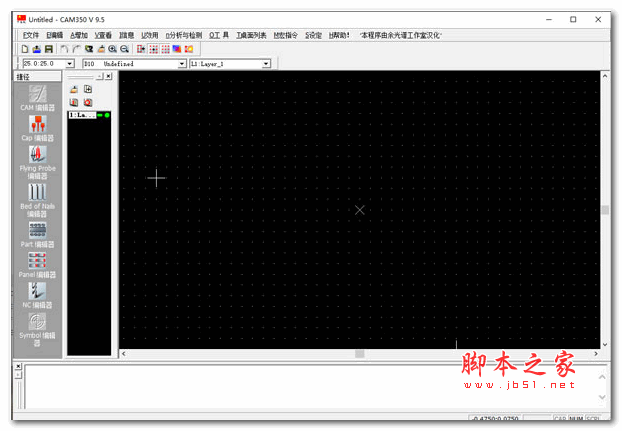
Task: Click the canvas horizontal scrollbar thumb
Action: [x=359, y=353]
